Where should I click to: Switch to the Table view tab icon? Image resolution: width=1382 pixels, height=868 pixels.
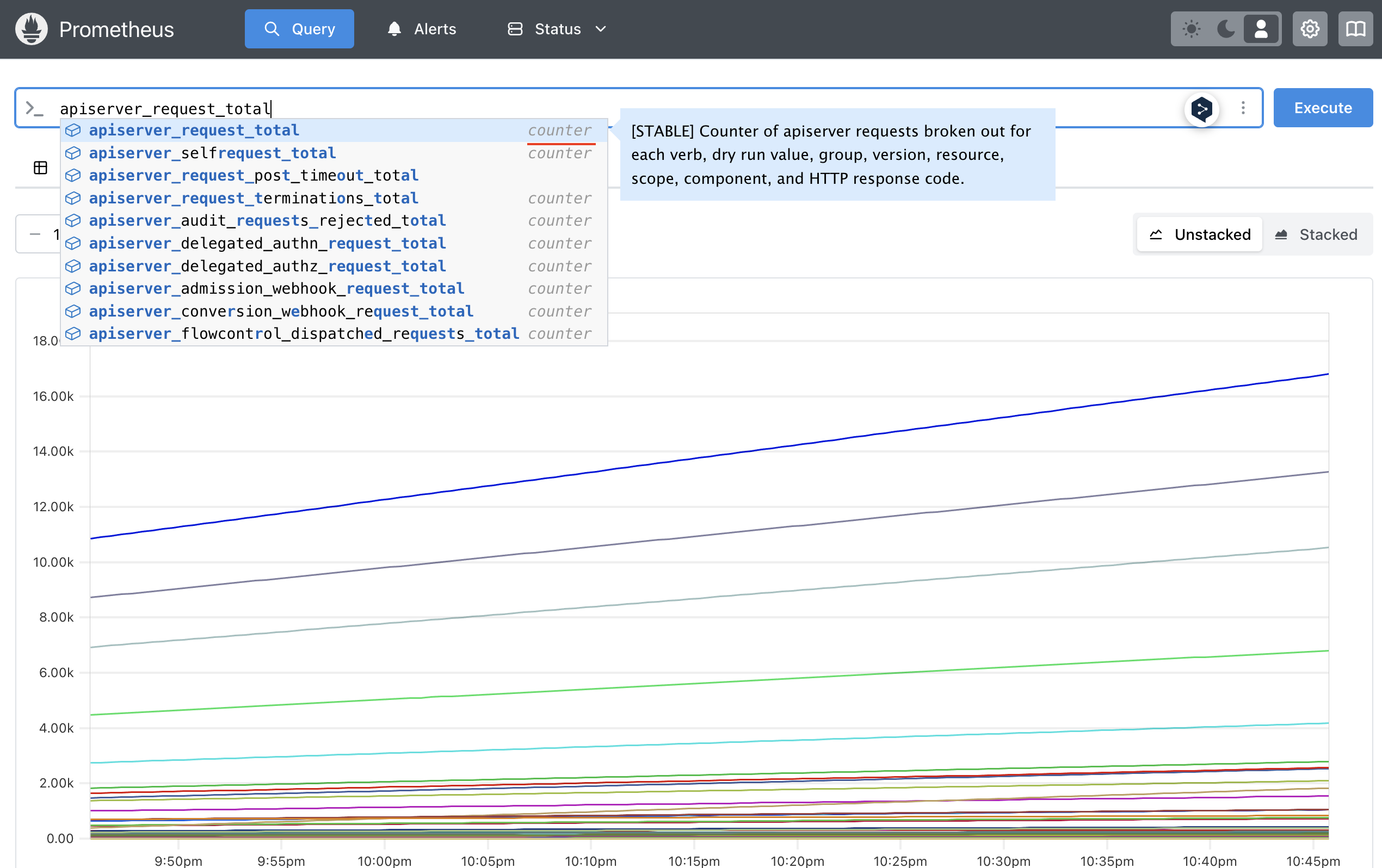40,168
